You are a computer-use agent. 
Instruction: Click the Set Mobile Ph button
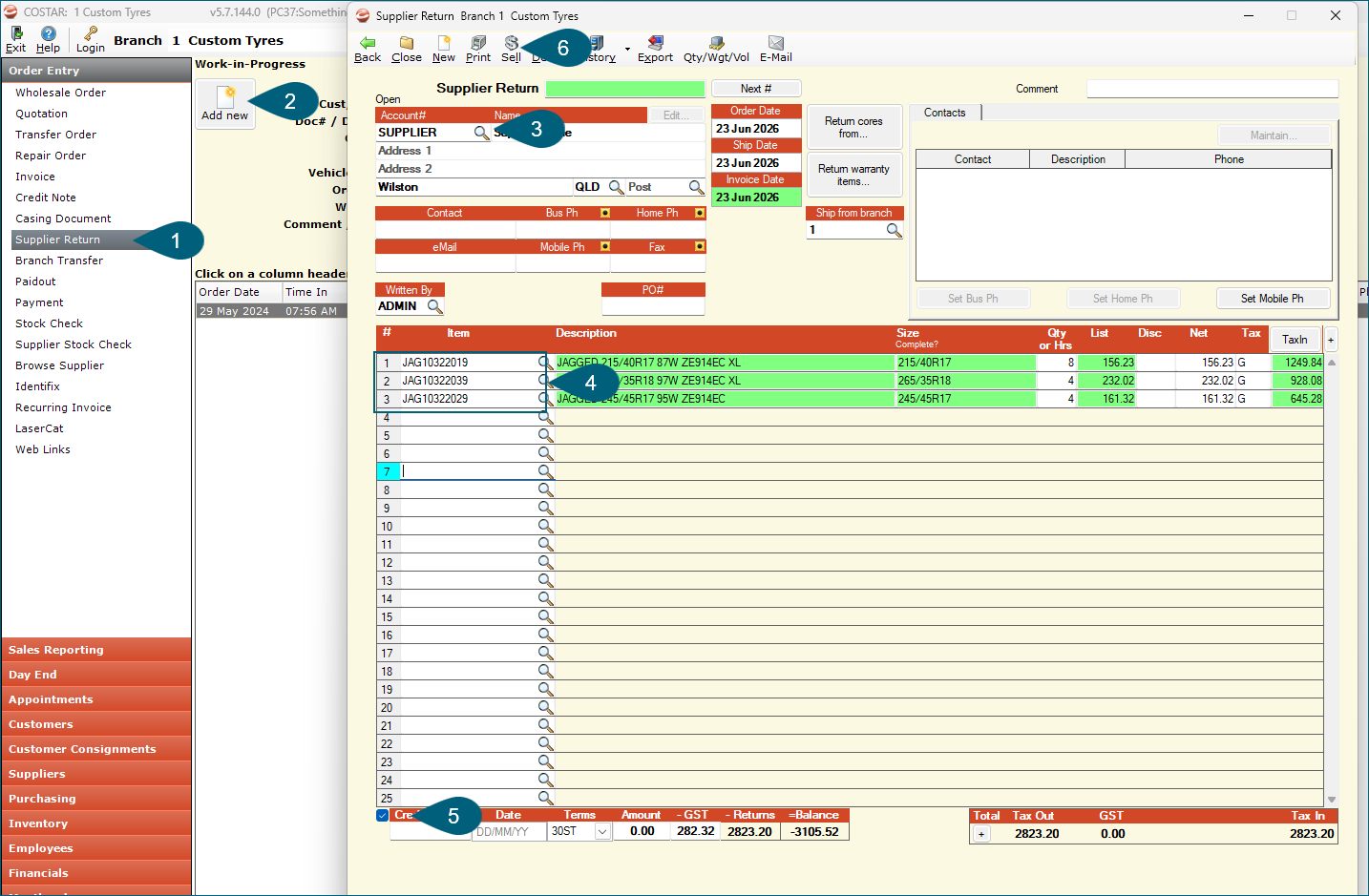[x=1273, y=299]
